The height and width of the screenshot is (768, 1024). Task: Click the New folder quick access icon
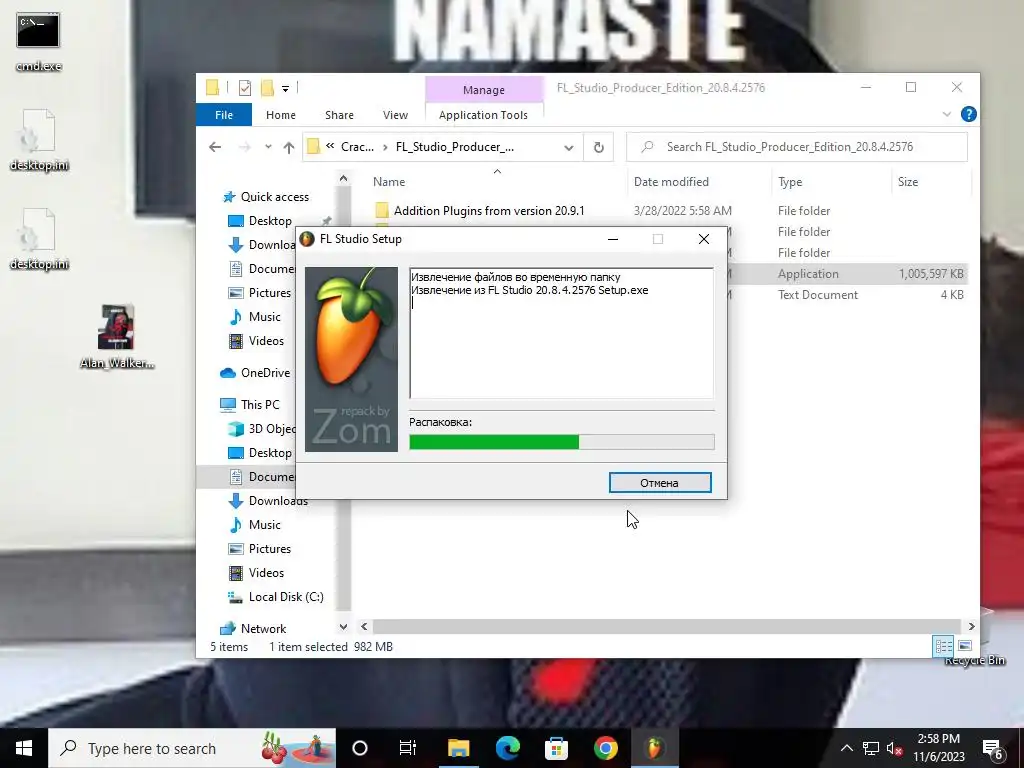coord(267,88)
